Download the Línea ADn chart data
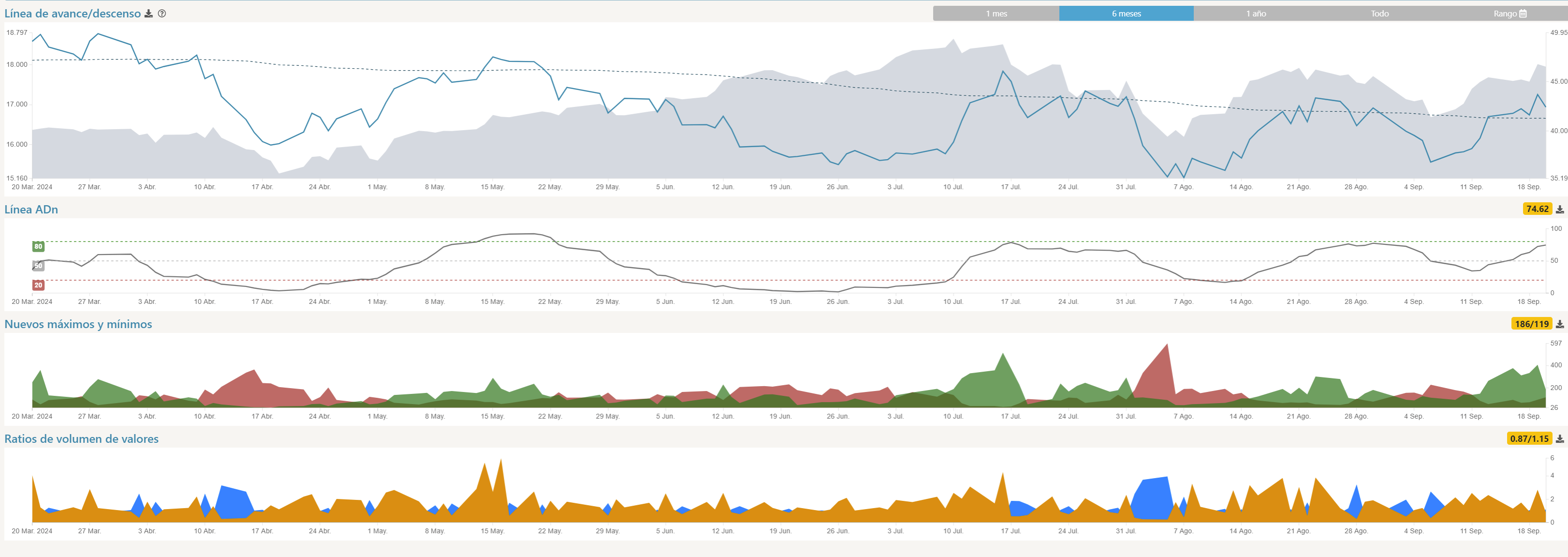Viewport: 1568px width, 557px height. pyautogui.click(x=1559, y=209)
